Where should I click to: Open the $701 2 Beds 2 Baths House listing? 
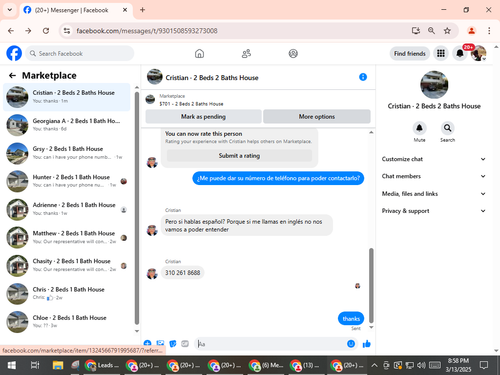pos(191,104)
